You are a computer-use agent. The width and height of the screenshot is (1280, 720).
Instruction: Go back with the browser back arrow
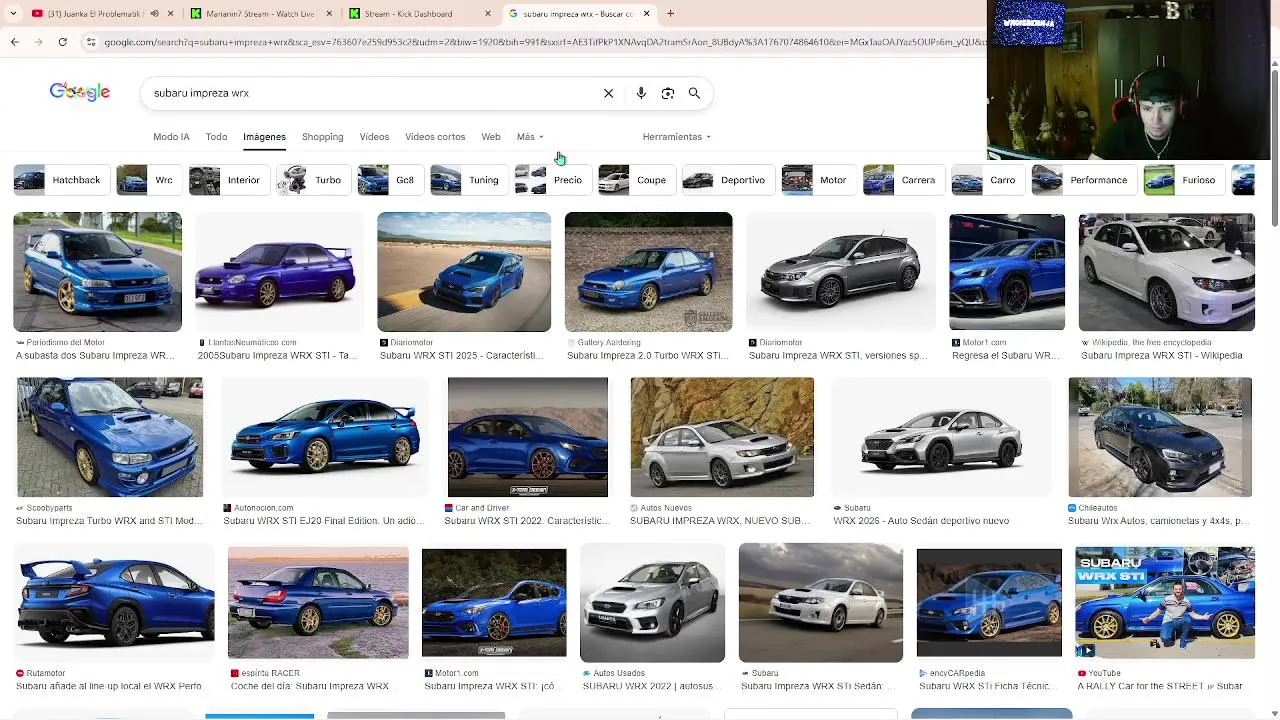(x=14, y=42)
